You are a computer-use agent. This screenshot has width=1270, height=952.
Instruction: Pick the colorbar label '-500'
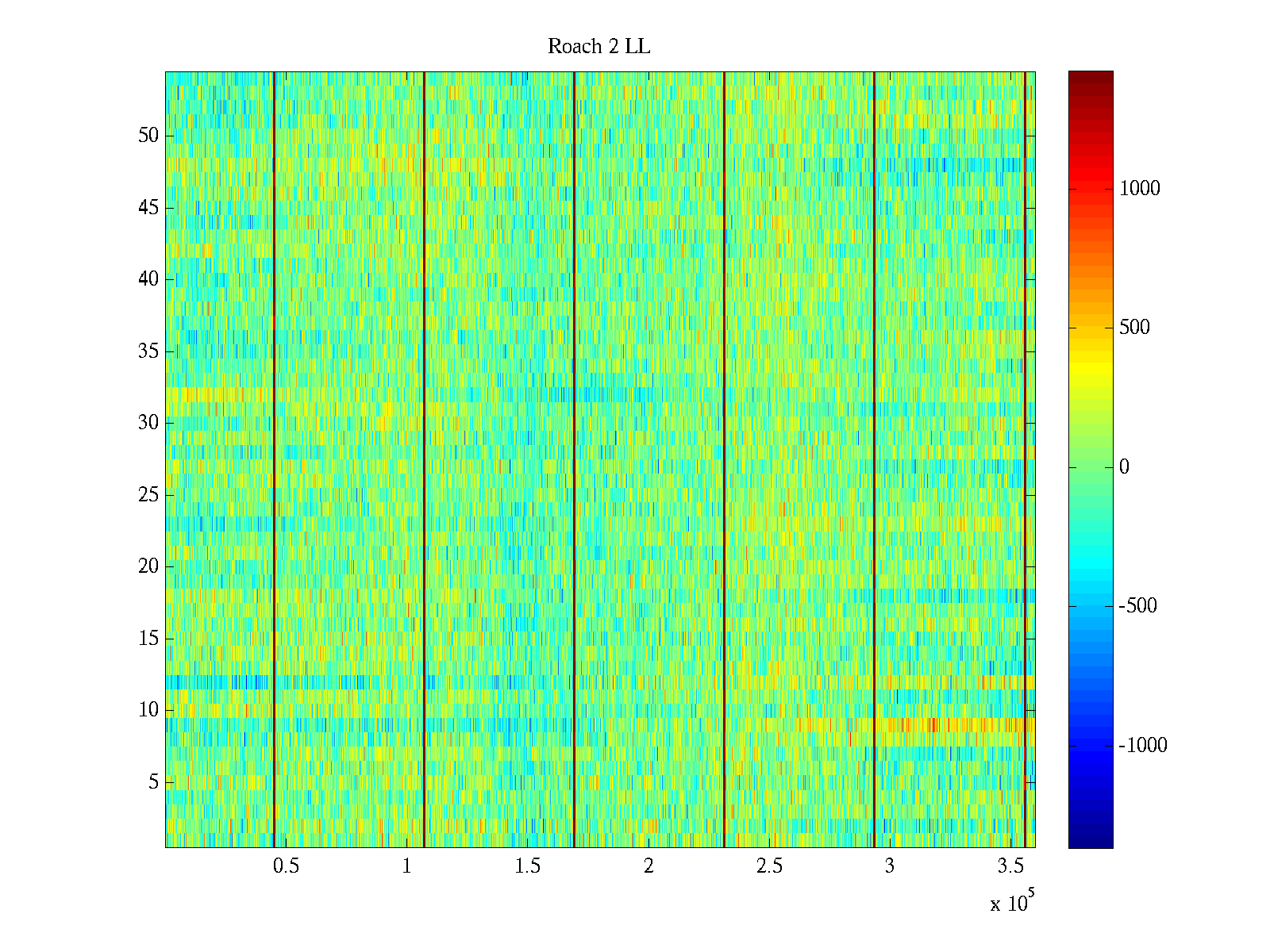[1137, 606]
